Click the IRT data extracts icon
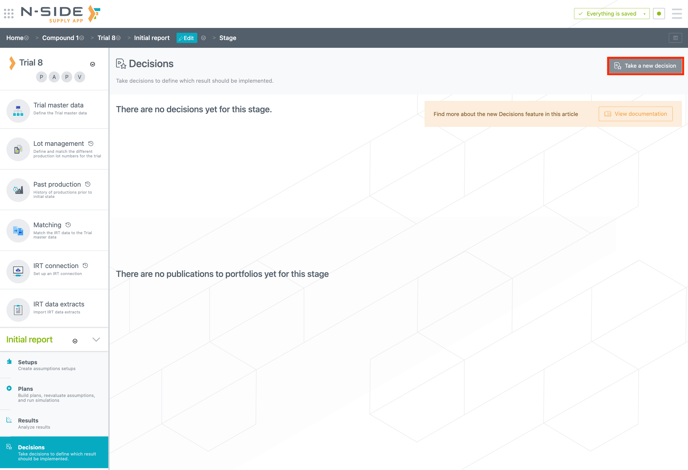 (18, 309)
